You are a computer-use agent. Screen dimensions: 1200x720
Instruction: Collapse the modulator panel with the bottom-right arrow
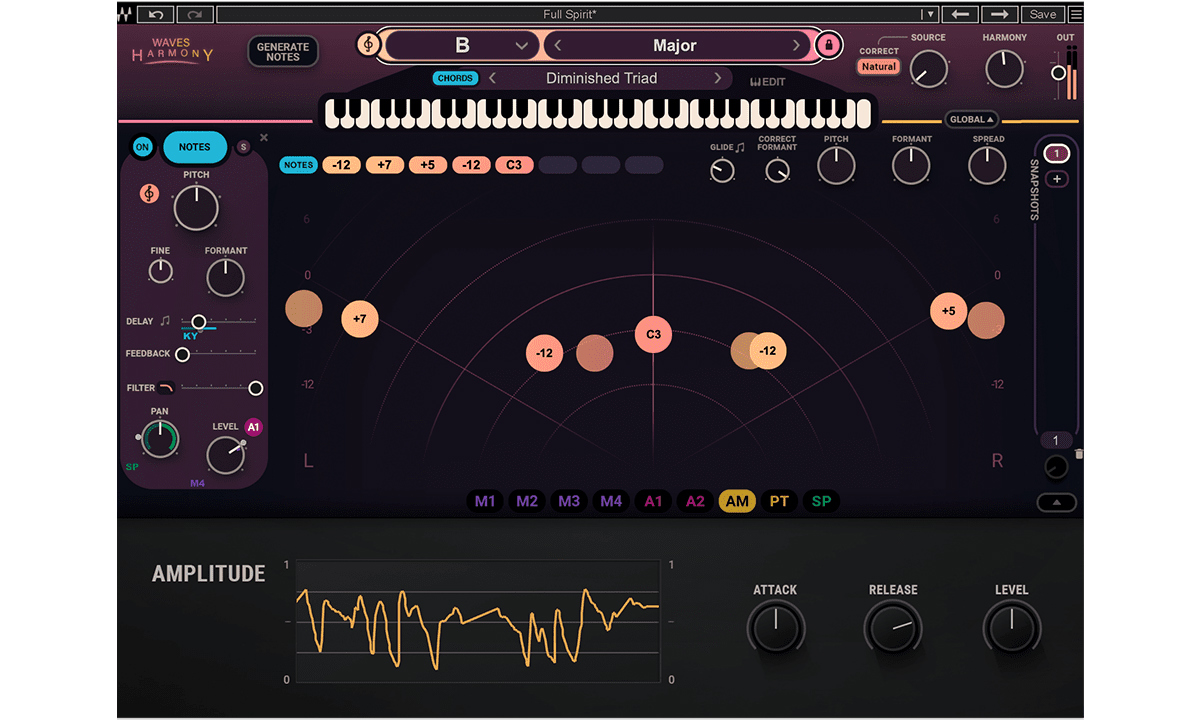tap(1056, 502)
